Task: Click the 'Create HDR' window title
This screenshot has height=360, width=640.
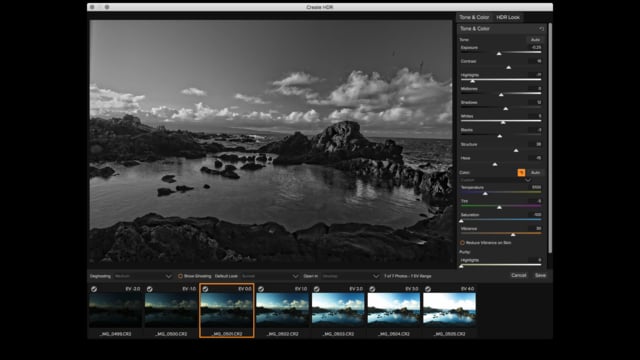Action: point(320,7)
